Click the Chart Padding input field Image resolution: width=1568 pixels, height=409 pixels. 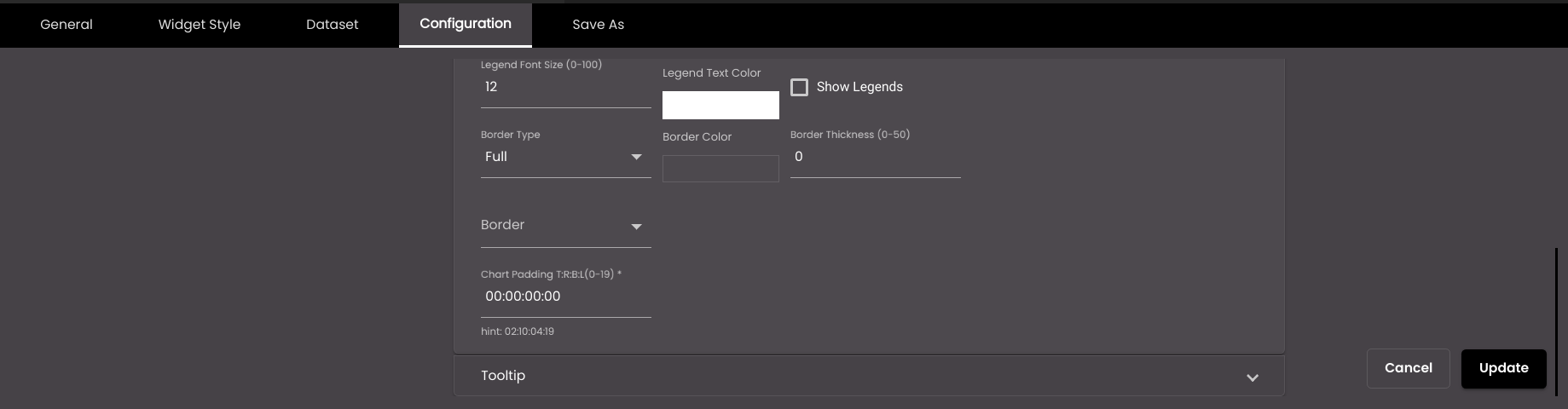tap(566, 297)
